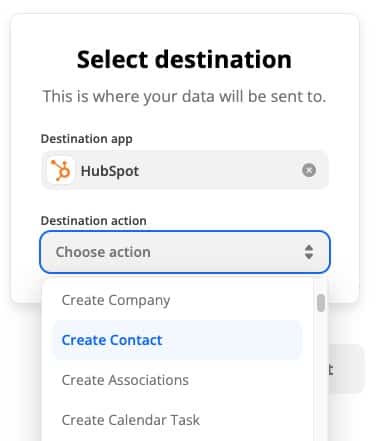The height and width of the screenshot is (441, 376).
Task: Click the Destination app field showing HubSpot
Action: pyautogui.click(x=185, y=170)
